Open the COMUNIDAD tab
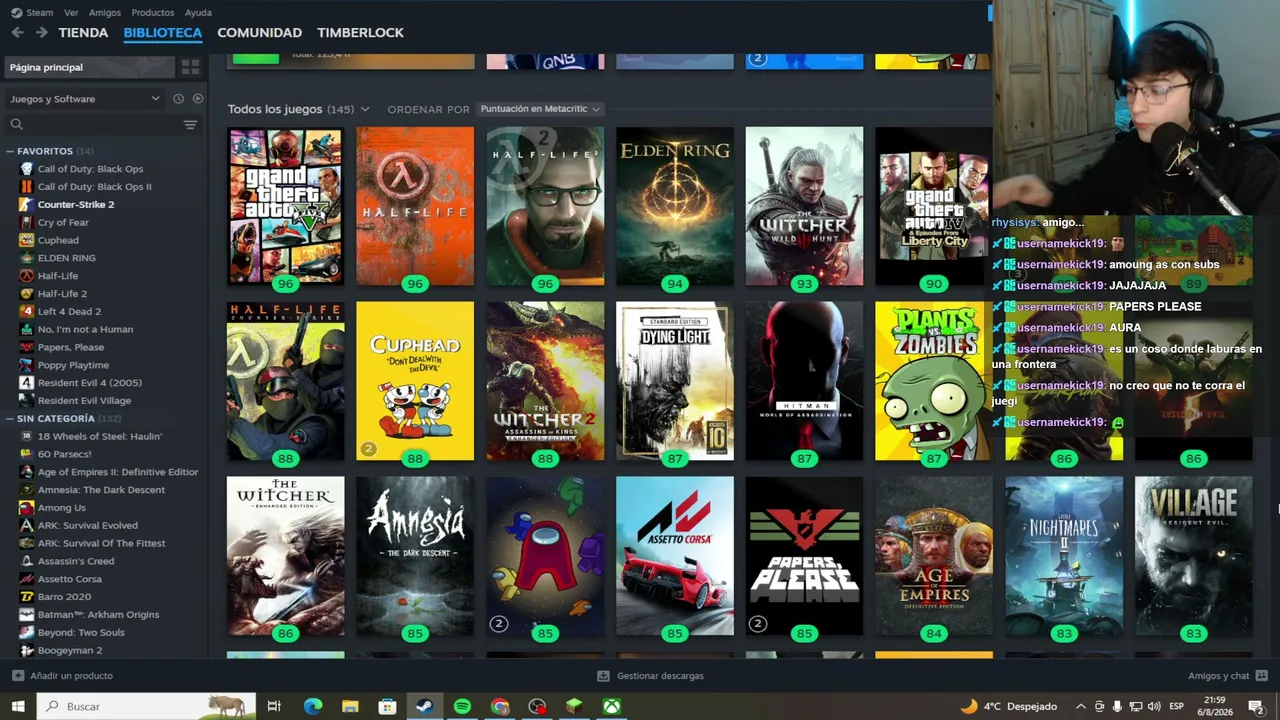This screenshot has width=1280, height=720. point(260,32)
